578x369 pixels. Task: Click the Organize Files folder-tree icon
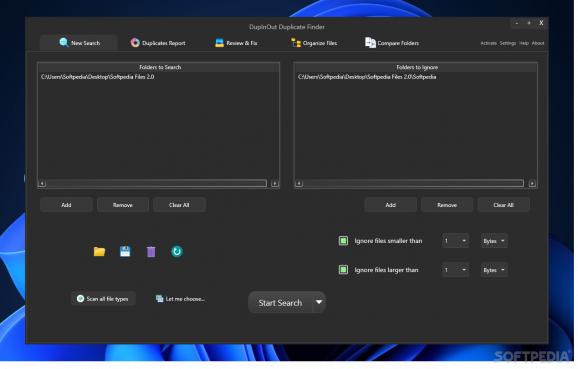point(296,43)
